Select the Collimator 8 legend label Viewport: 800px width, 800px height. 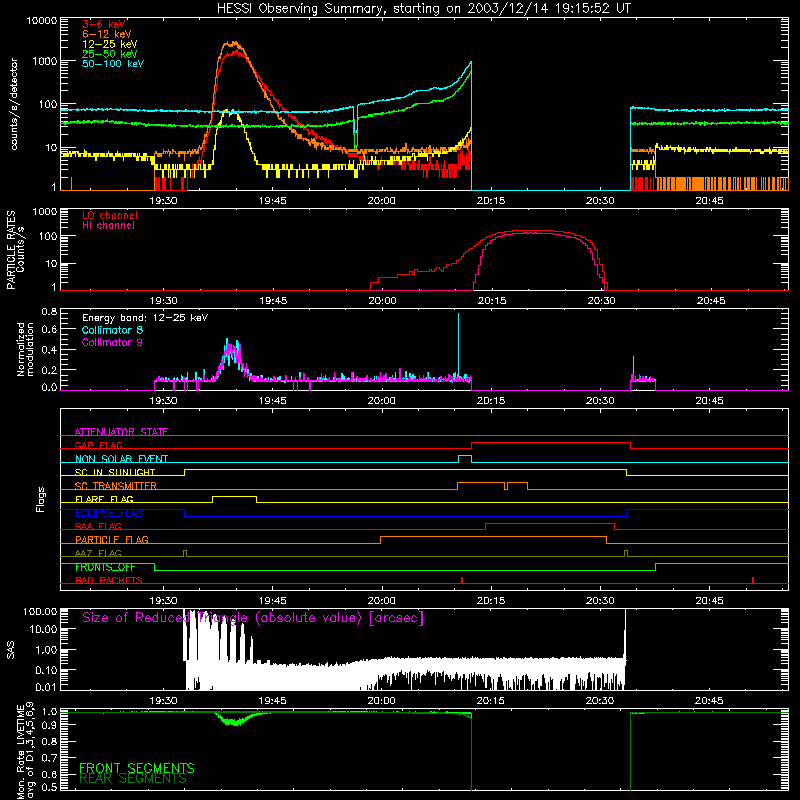[112, 330]
